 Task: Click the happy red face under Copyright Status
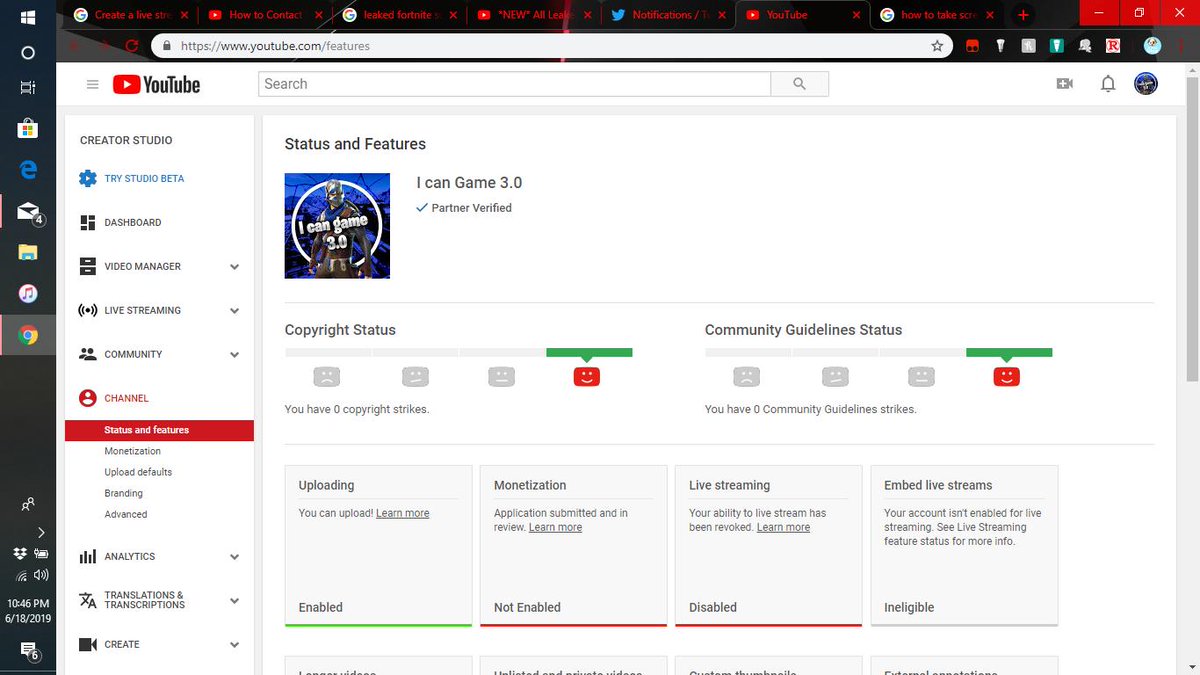point(587,377)
